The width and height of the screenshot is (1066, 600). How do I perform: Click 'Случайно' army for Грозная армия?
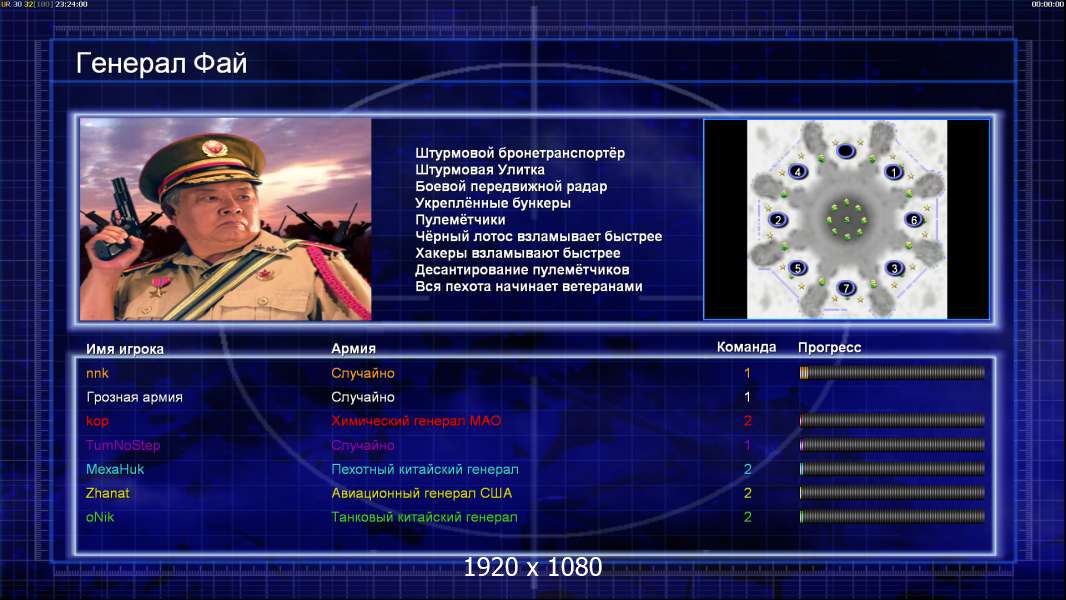click(x=363, y=397)
